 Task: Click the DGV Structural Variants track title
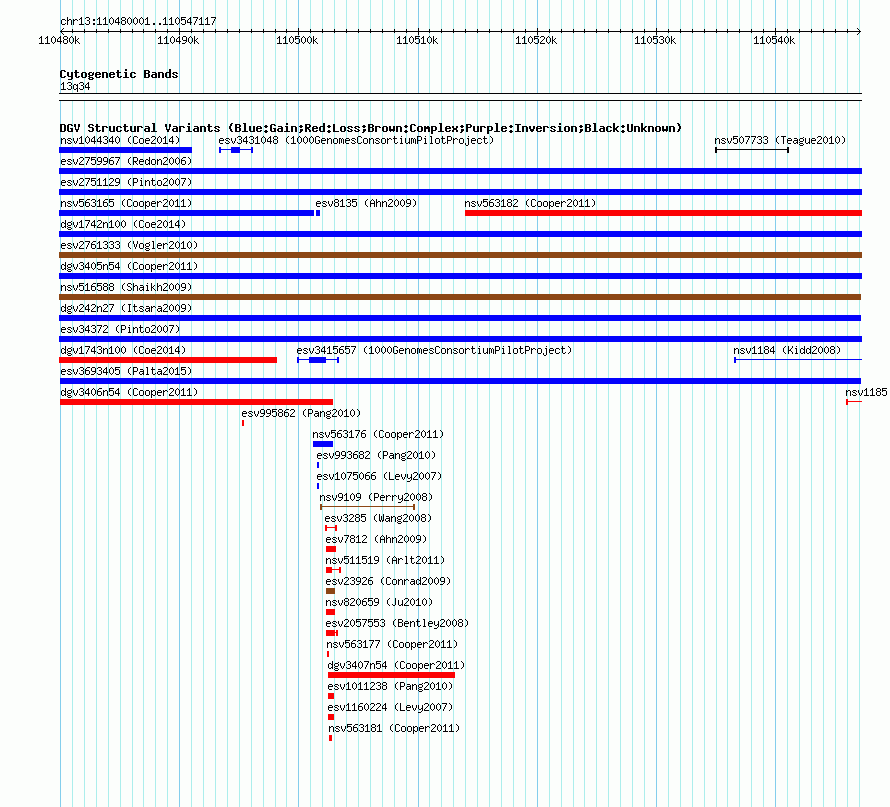point(371,128)
